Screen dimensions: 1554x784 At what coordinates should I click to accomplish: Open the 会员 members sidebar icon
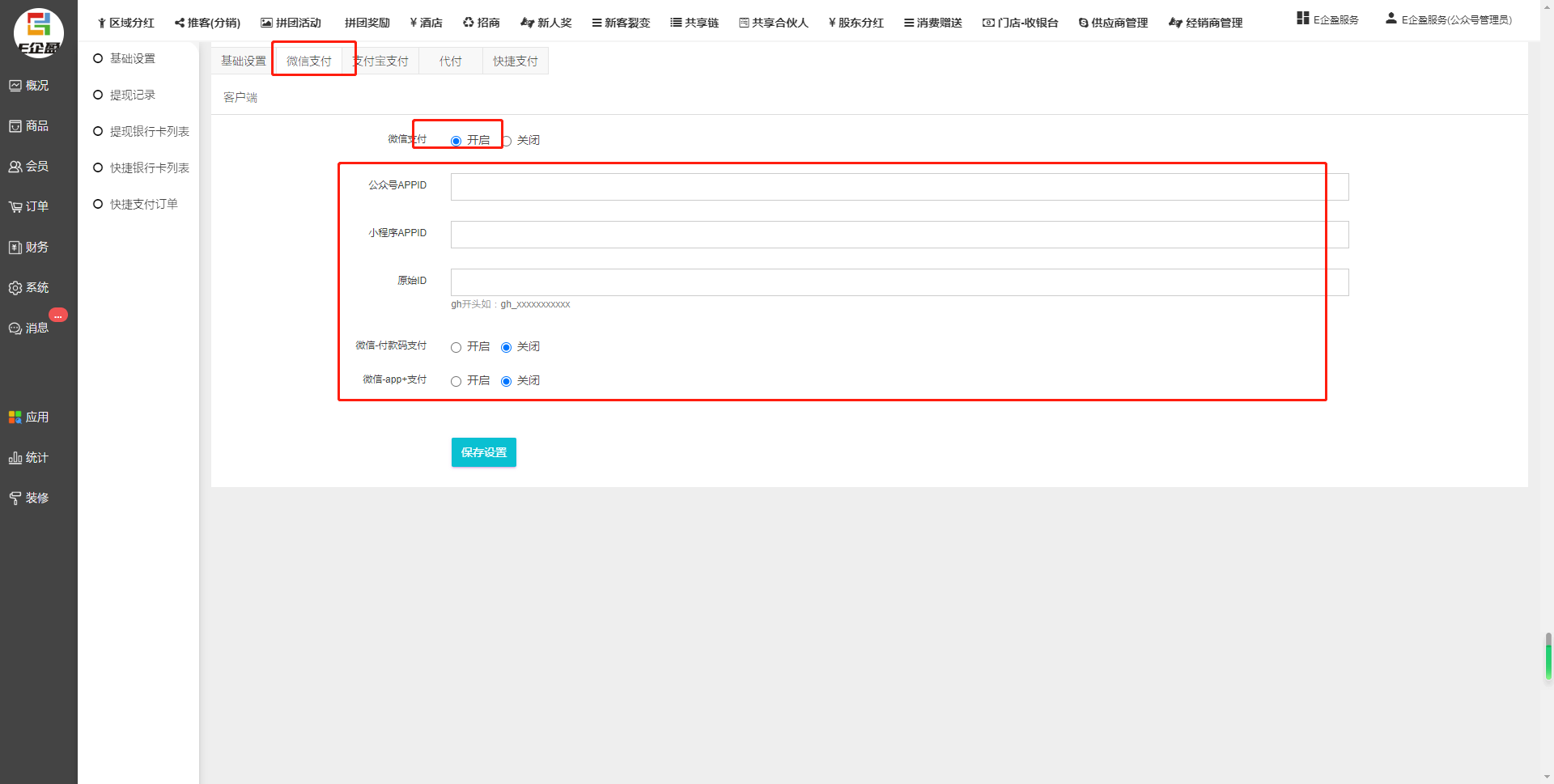[15, 167]
